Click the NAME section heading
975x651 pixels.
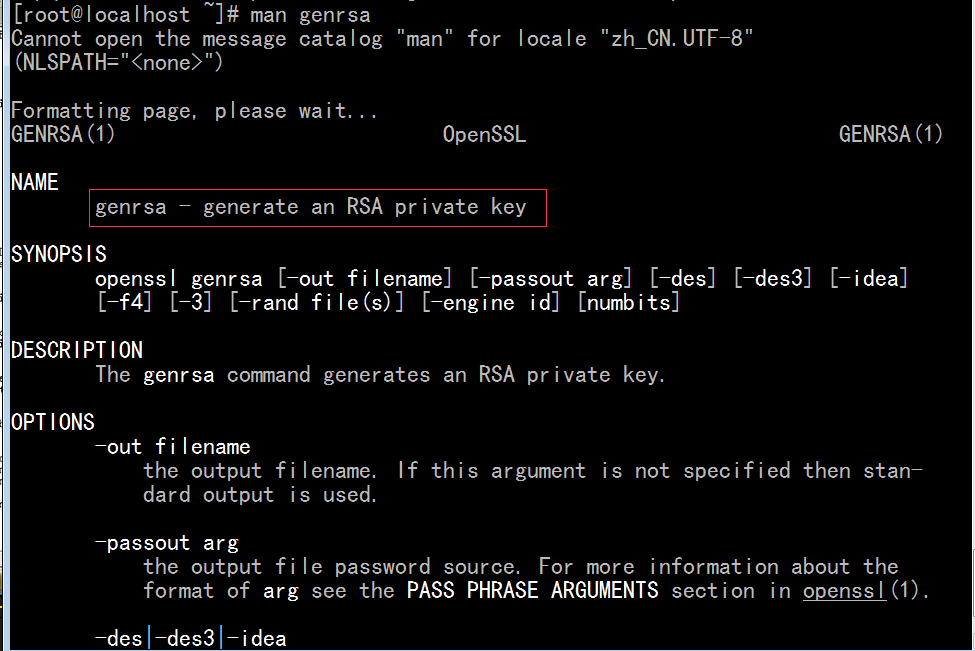(x=35, y=182)
